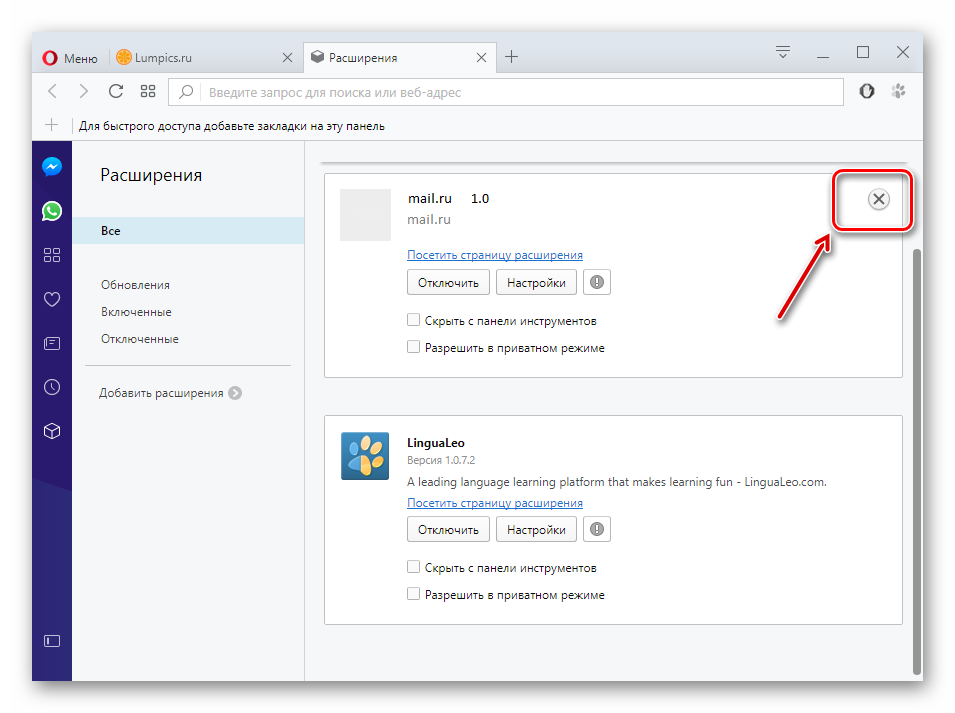Reload the current page
Screen dimensions: 955x713
[116, 91]
